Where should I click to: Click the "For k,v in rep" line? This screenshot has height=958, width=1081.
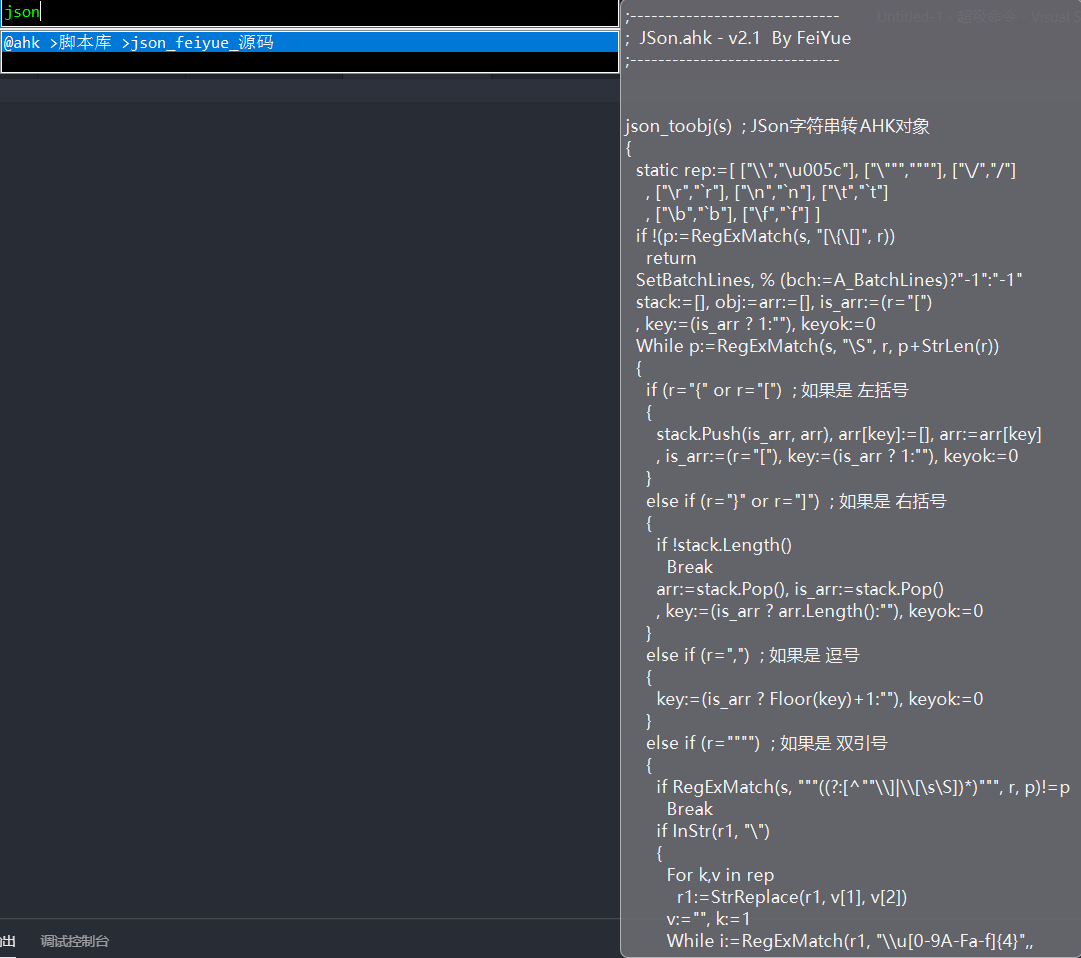tap(720, 875)
